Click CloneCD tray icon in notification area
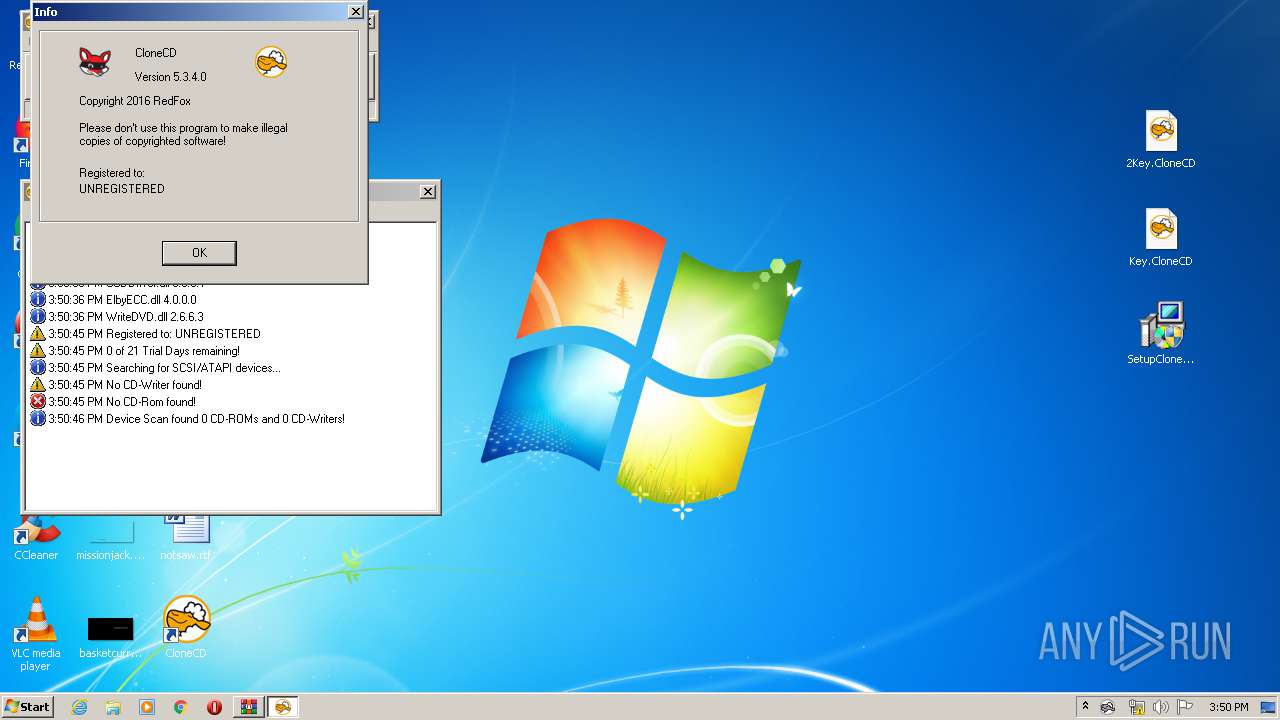 [1108, 707]
